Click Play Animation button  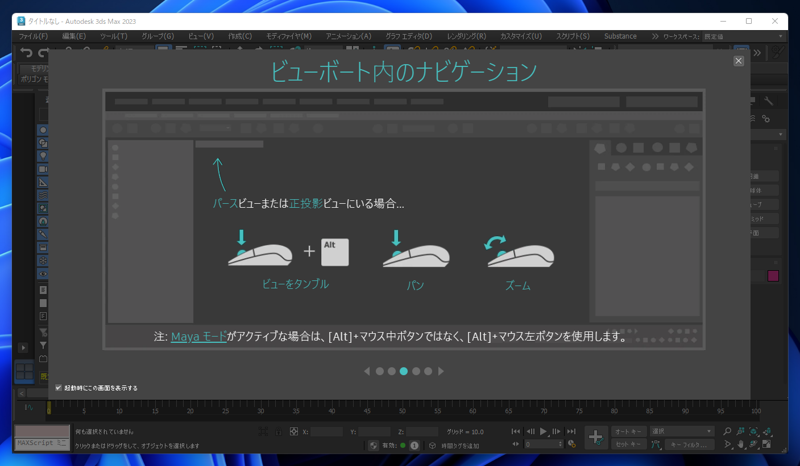(x=543, y=432)
